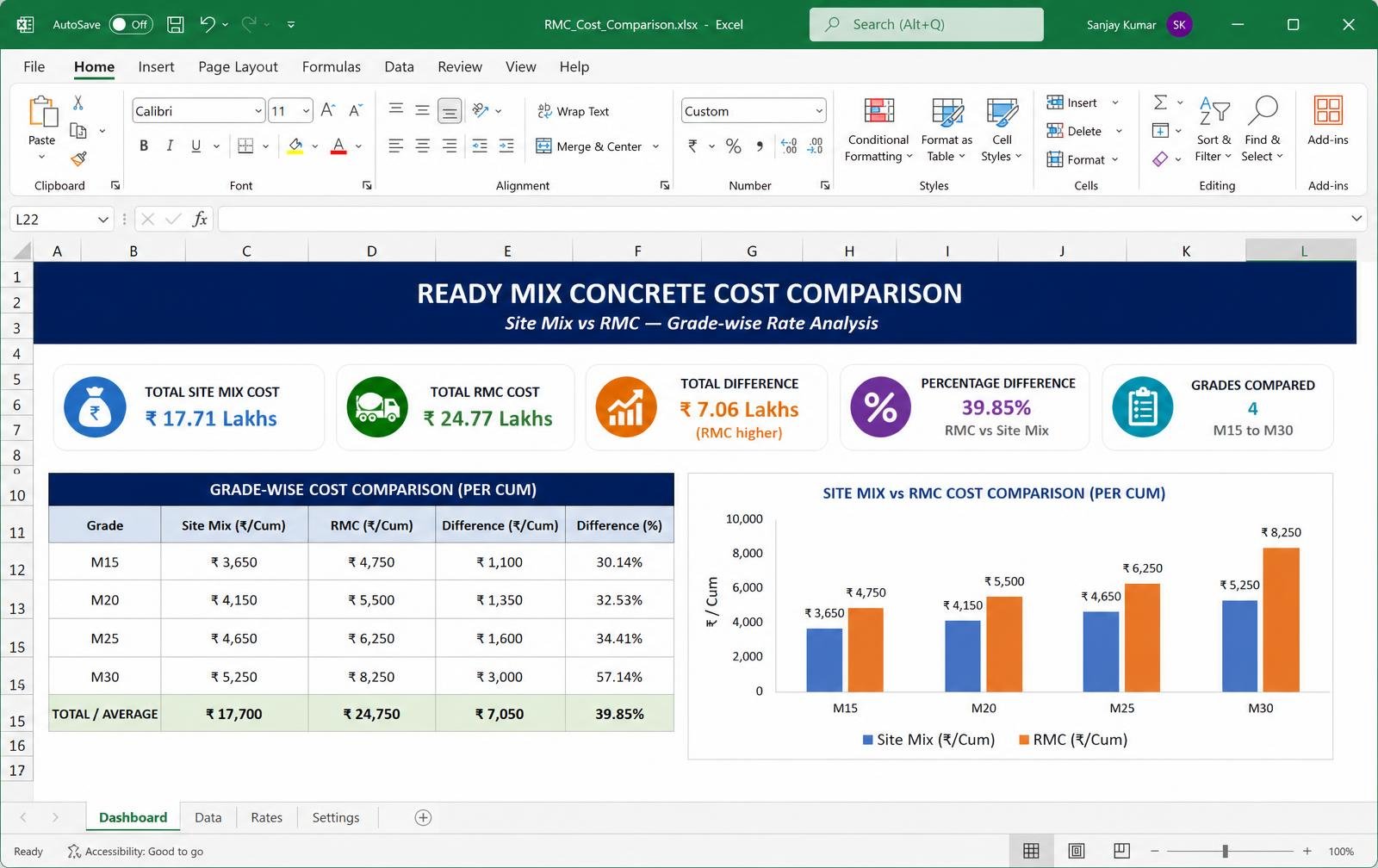
Task: Expand the Name Box L22 dropdown
Action: 103,219
